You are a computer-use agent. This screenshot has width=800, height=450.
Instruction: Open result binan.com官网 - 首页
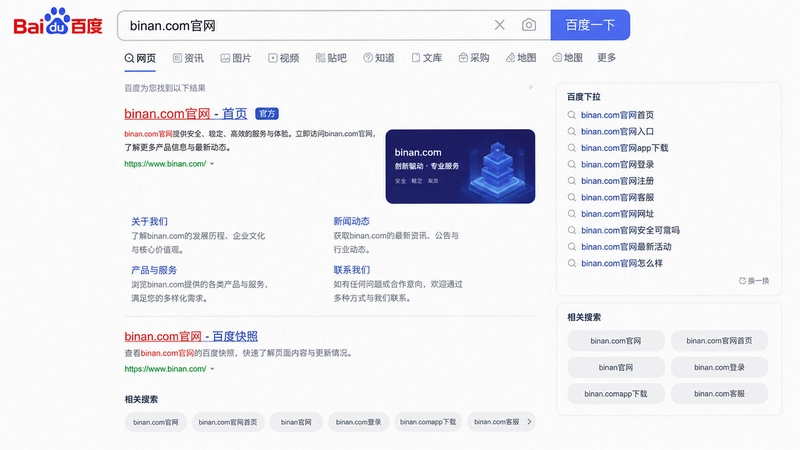pos(186,114)
